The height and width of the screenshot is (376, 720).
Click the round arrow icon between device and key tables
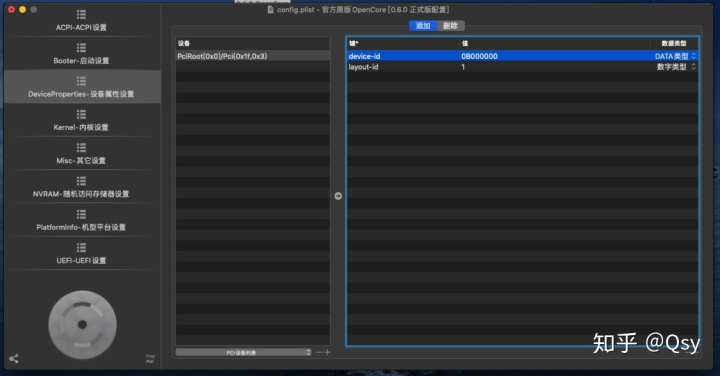pos(338,196)
